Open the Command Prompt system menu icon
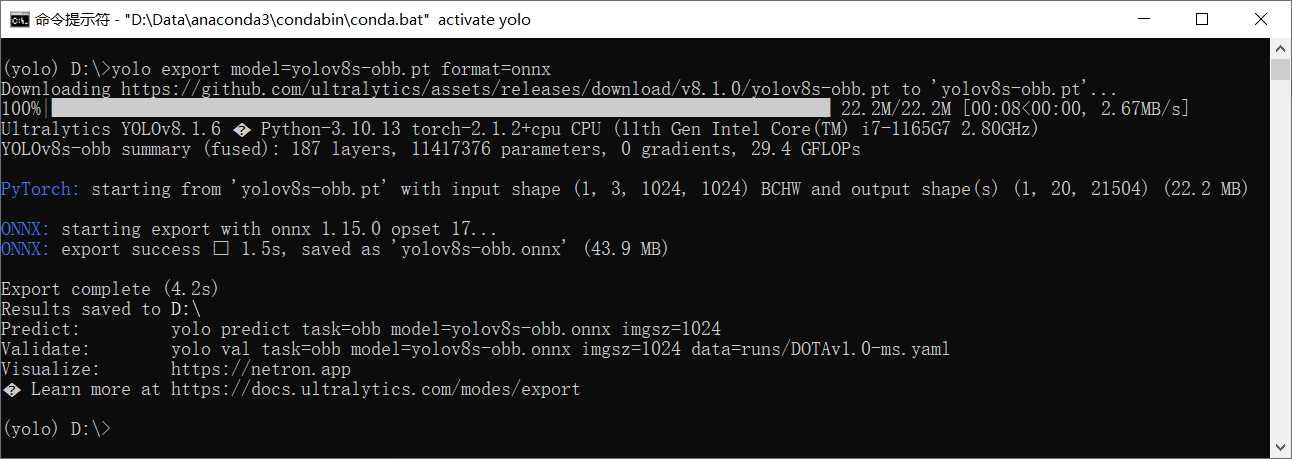Image resolution: width=1292 pixels, height=459 pixels. tap(18, 19)
